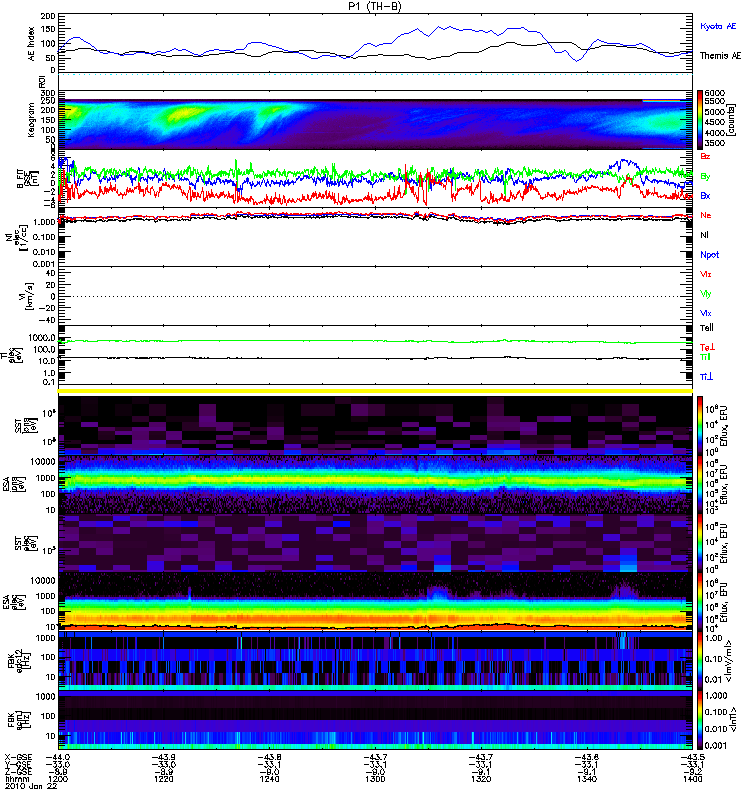Click the "1220" time axis label

tap(163, 779)
